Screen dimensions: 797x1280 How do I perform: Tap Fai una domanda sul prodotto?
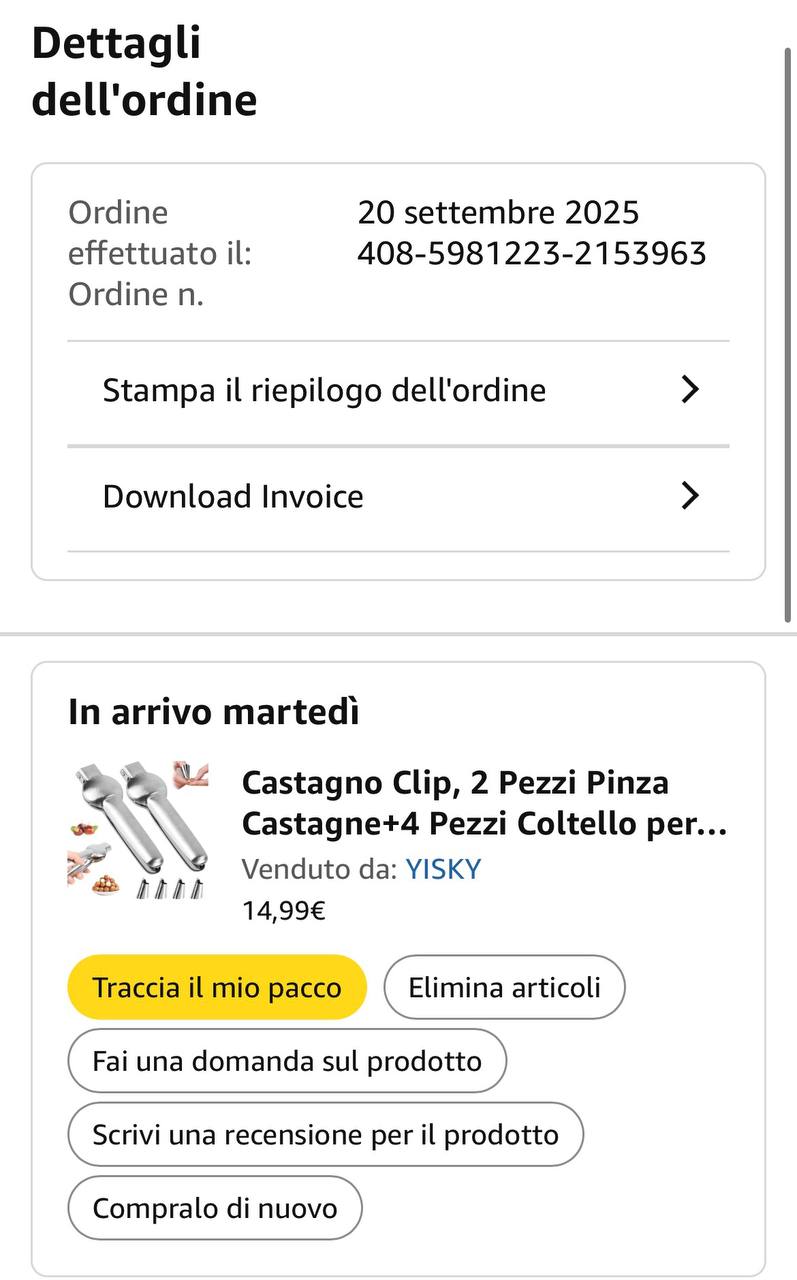tap(287, 1061)
